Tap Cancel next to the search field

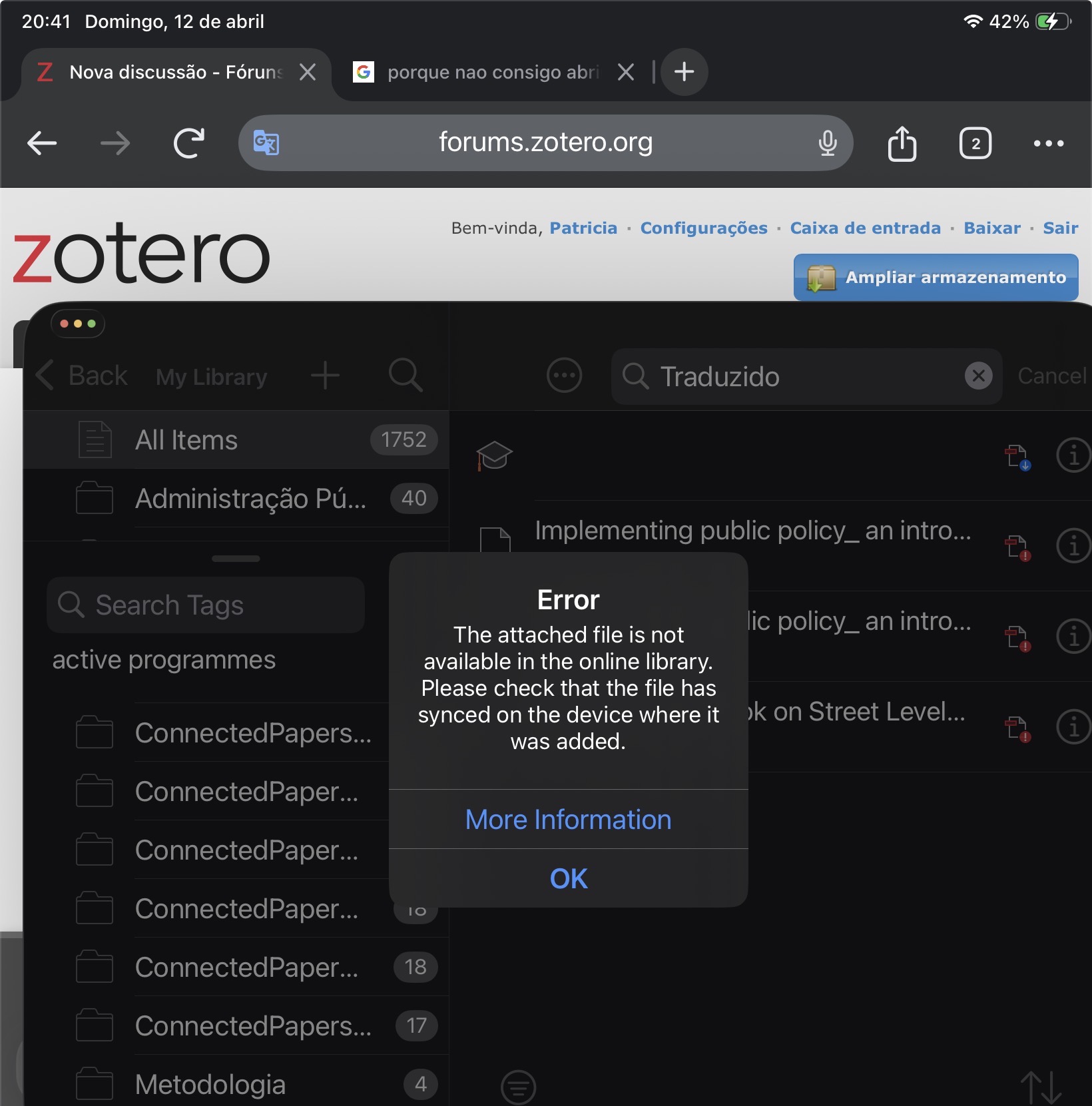point(1051,376)
